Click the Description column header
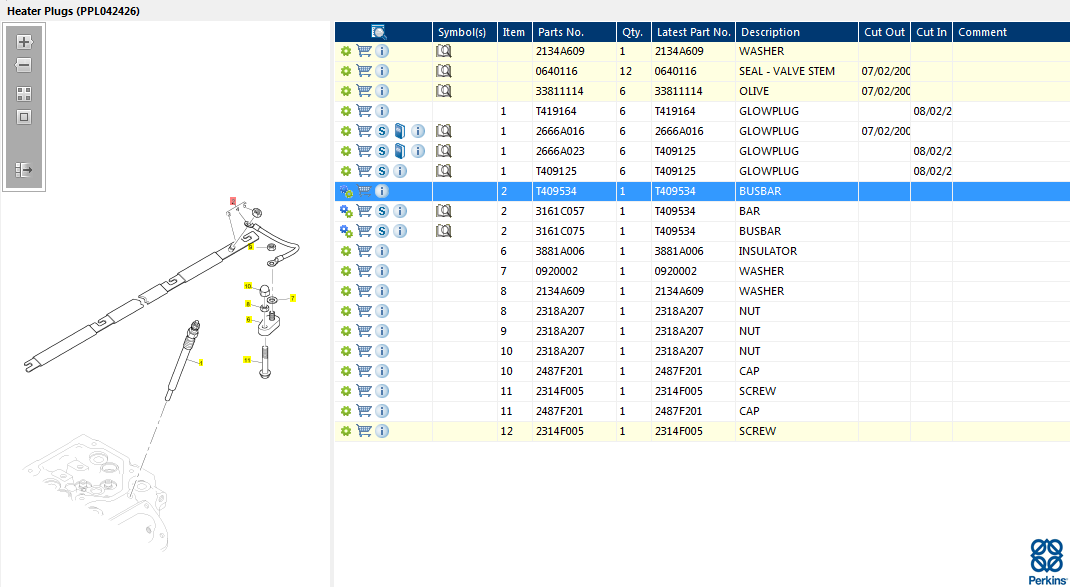The image size is (1070, 587). tap(797, 31)
